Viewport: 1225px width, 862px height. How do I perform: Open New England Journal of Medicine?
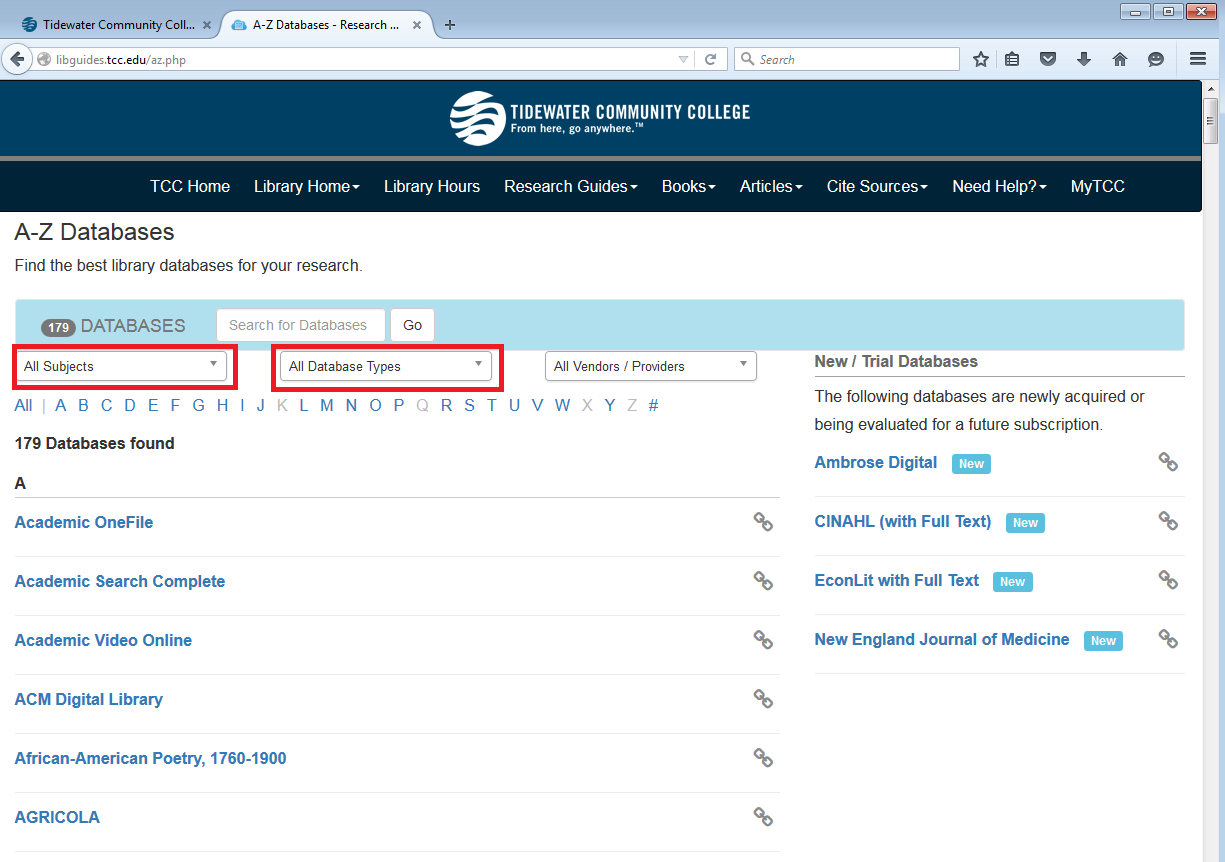point(942,639)
